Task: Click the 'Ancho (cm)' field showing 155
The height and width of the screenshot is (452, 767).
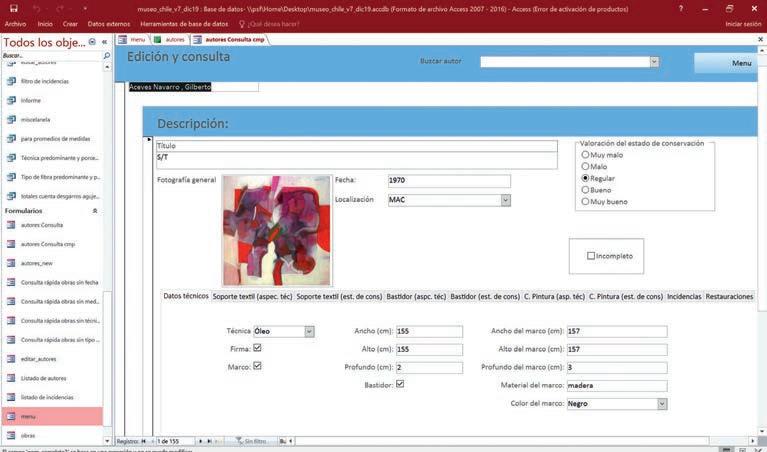Action: click(429, 331)
